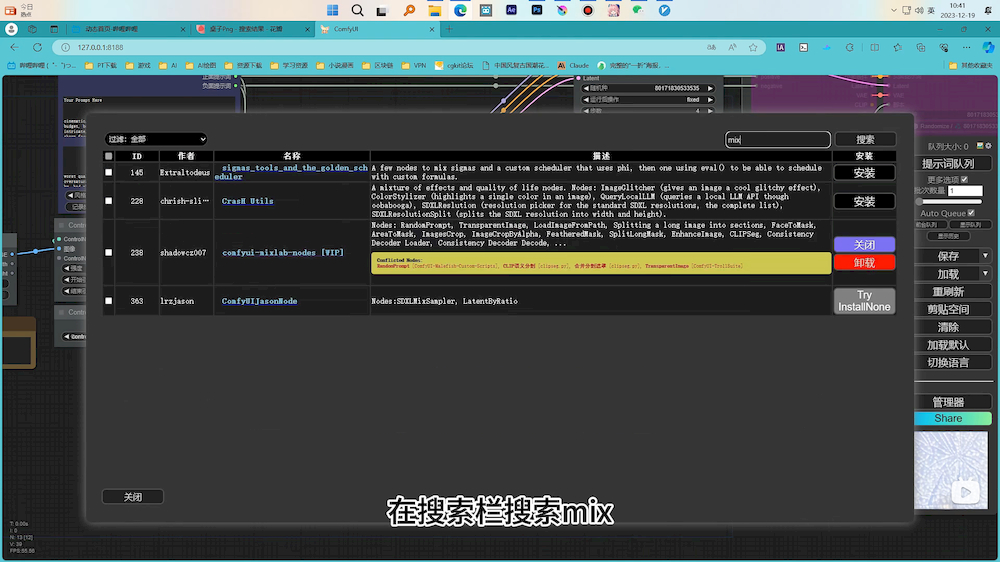
Task: Open the Ps icon in the taskbar
Action: tap(537, 10)
